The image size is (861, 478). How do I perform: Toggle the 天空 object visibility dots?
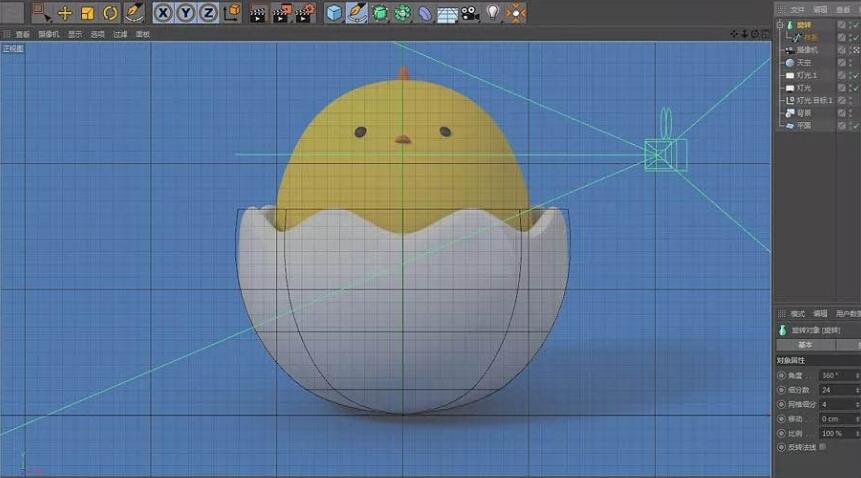[852, 63]
